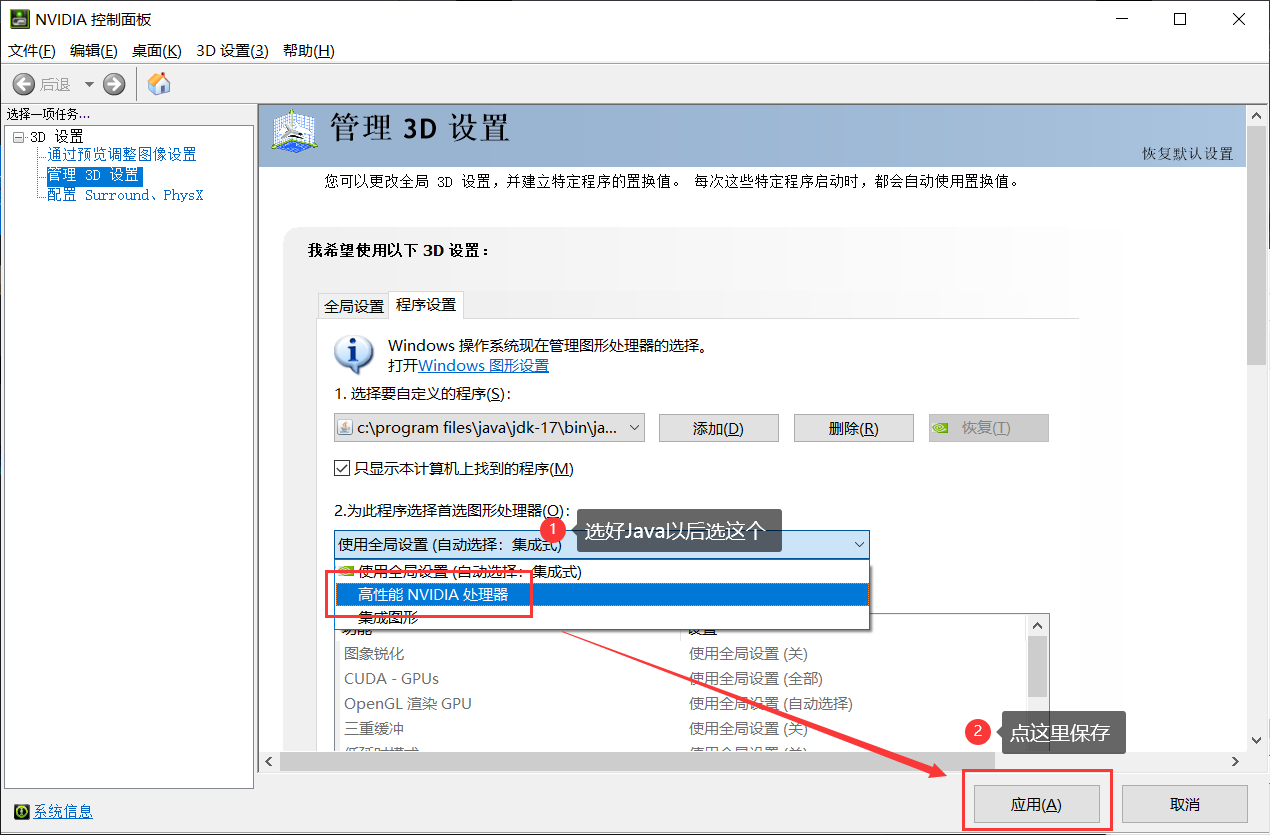The image size is (1270, 835).
Task: Select the OpenGL 渲染 GPU setting row
Action: [681, 703]
